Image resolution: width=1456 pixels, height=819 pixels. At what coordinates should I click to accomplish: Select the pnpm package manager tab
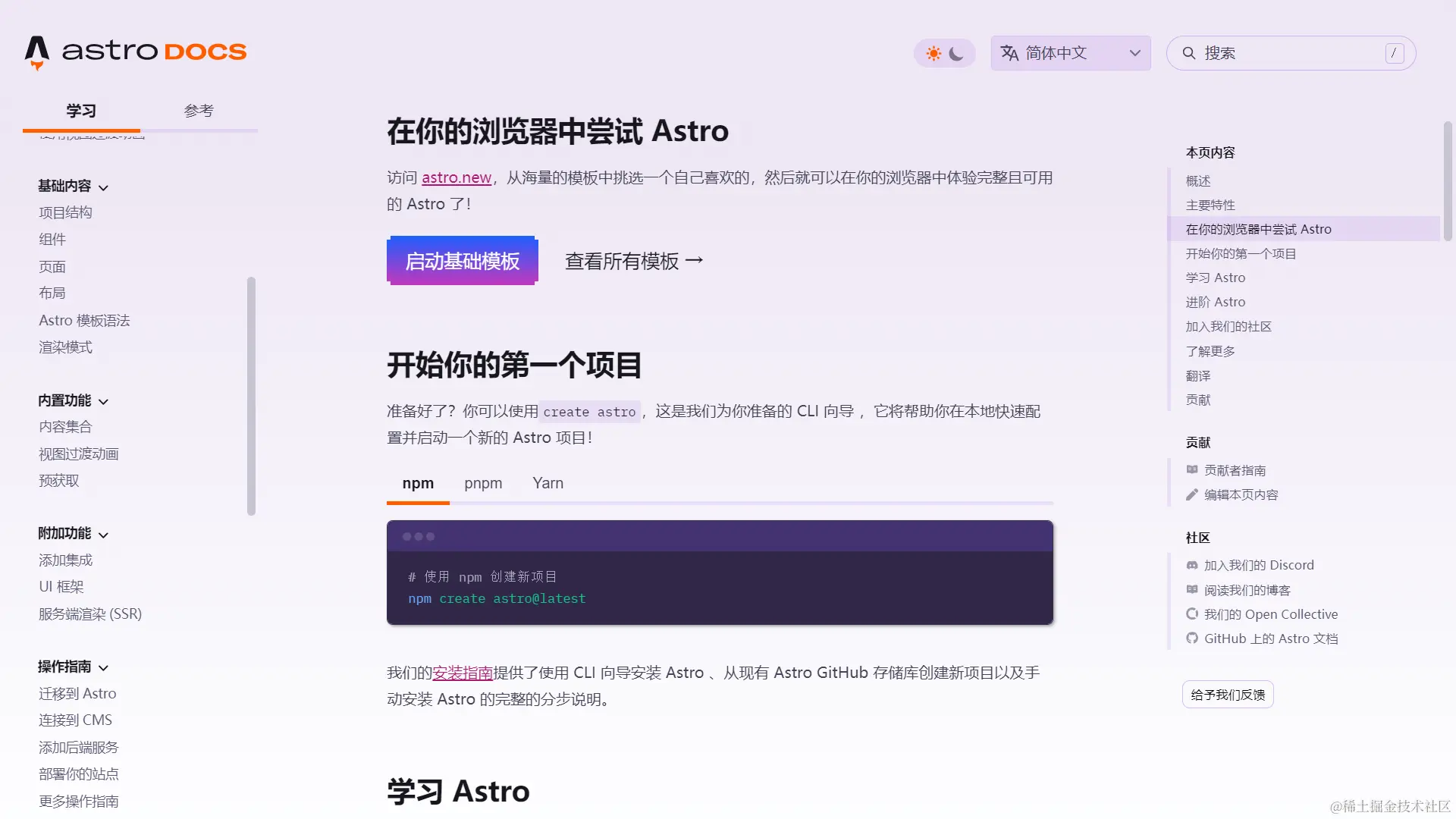(x=483, y=483)
